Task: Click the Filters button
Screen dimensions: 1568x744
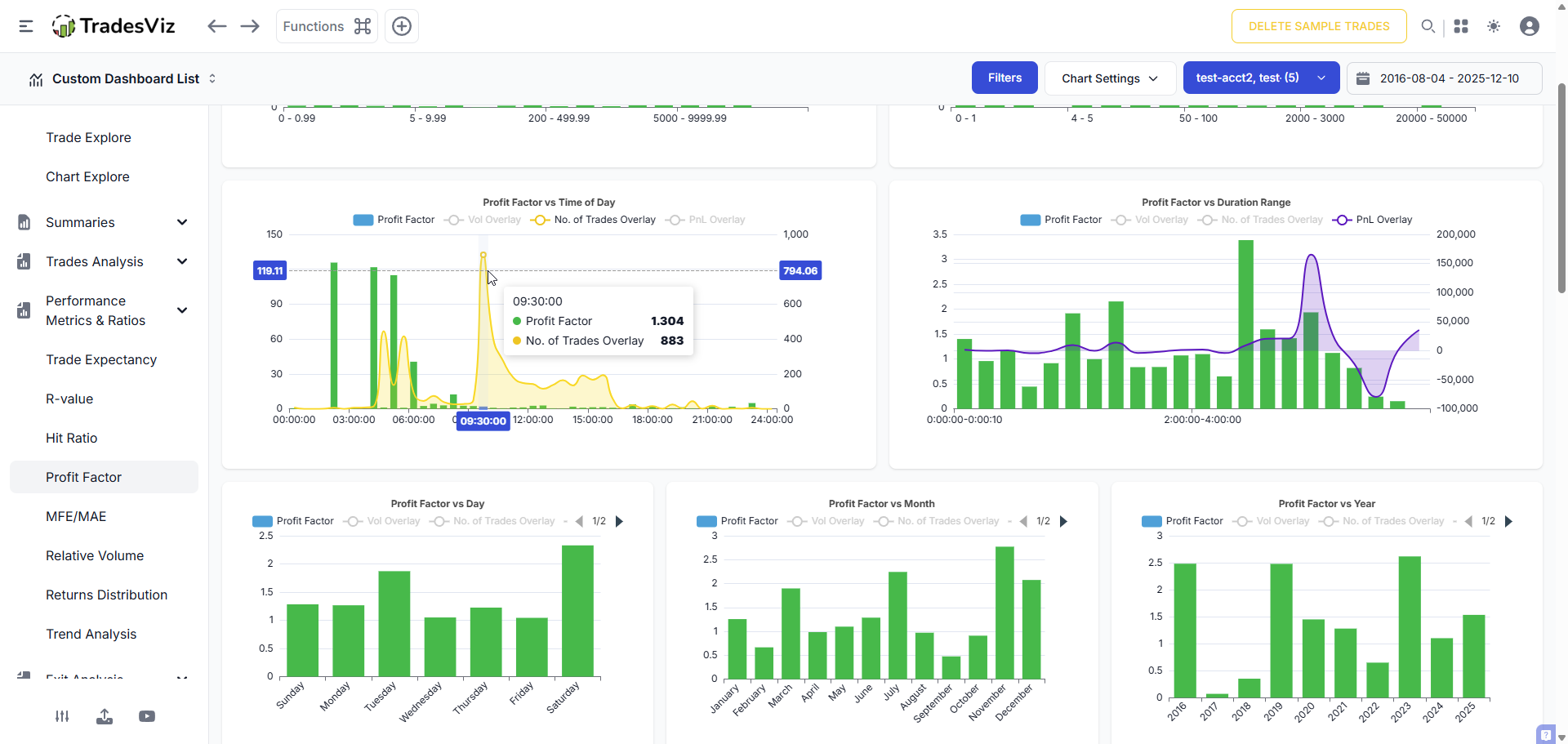Action: (x=1004, y=78)
